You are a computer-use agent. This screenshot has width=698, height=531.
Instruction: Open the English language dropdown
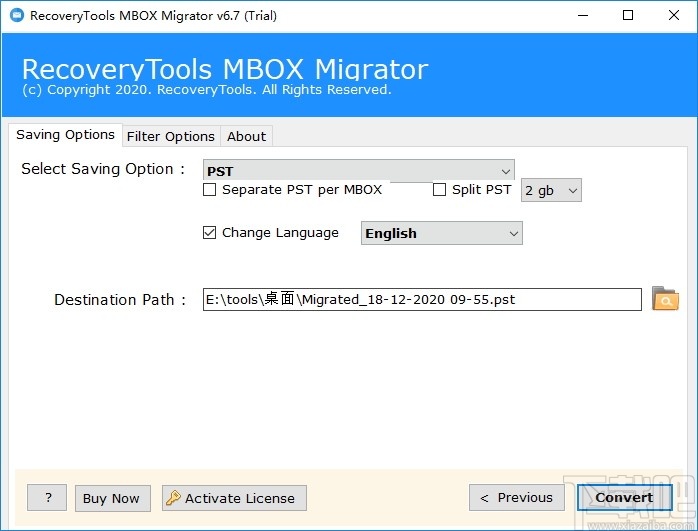point(442,233)
